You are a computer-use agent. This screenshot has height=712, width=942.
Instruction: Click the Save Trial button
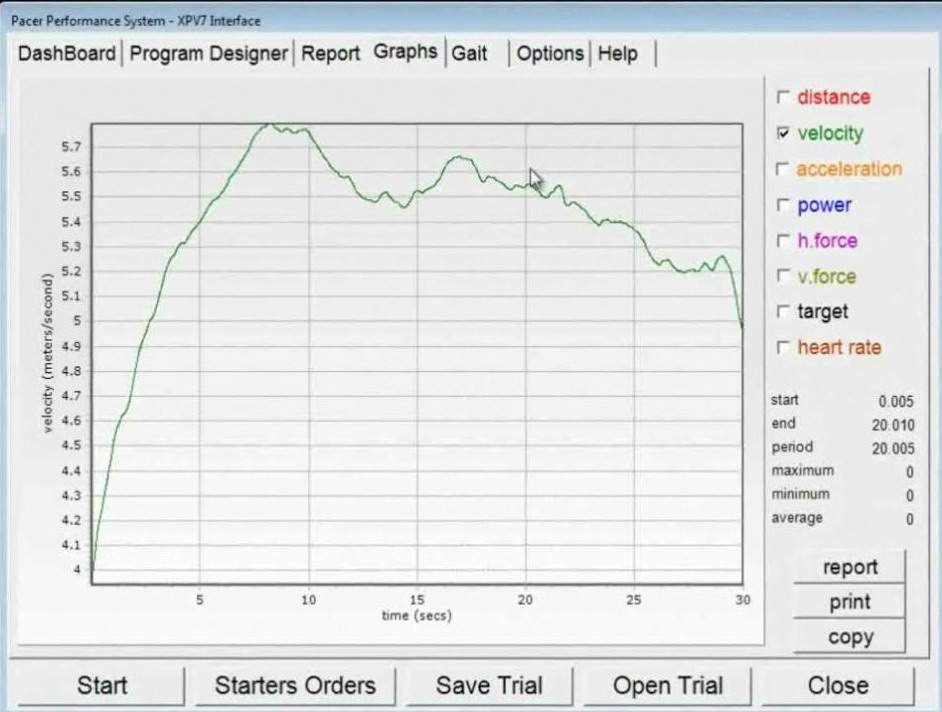pos(489,686)
